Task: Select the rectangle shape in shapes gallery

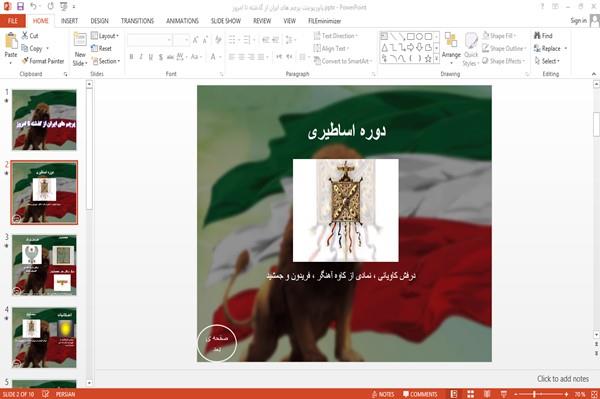Action: pyautogui.click(x=411, y=36)
